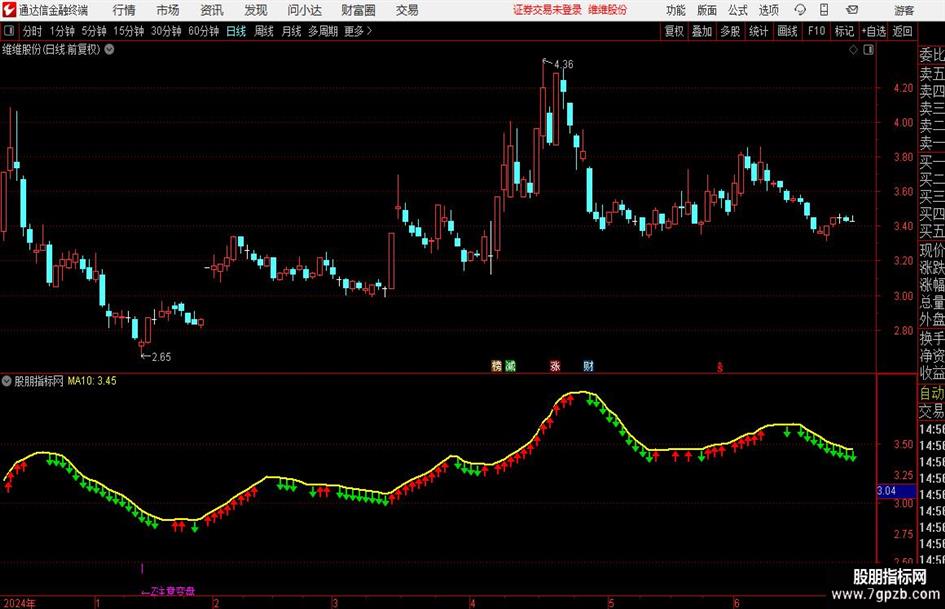945x609 pixels.
Task: Click the red 维维股份 stock name link
Action: pyautogui.click(x=608, y=10)
